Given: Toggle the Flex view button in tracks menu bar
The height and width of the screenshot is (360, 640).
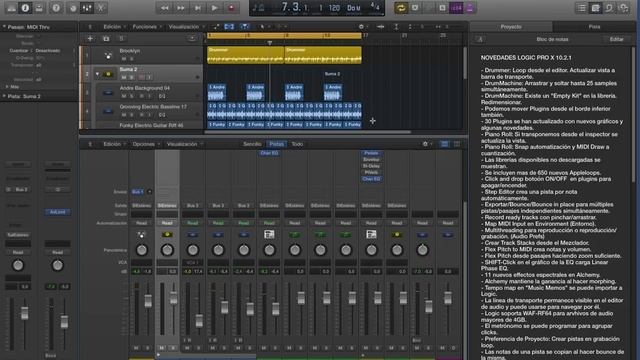Looking at the screenshot, I should tap(229, 27).
